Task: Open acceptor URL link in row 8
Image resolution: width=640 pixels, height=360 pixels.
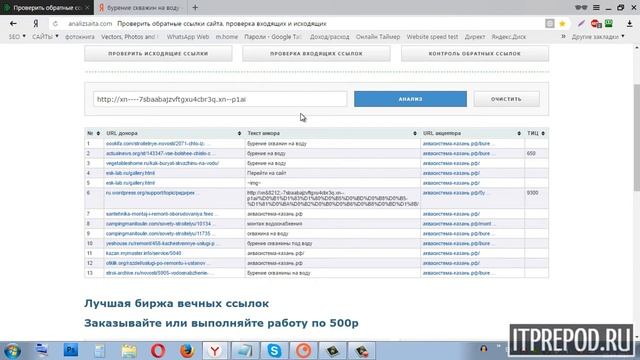Action: tap(458, 224)
